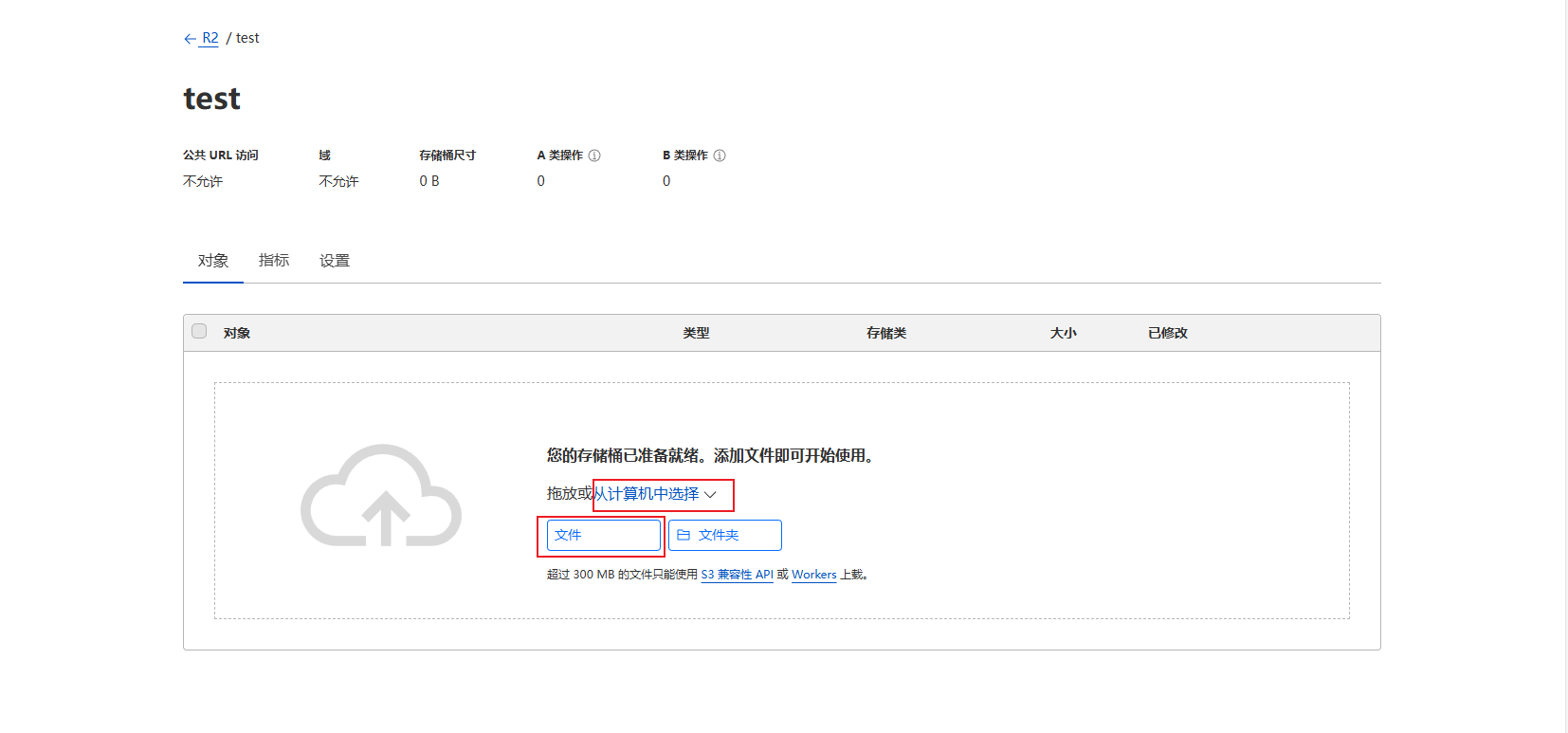
Task: Open the Workers link
Action: tap(813, 575)
